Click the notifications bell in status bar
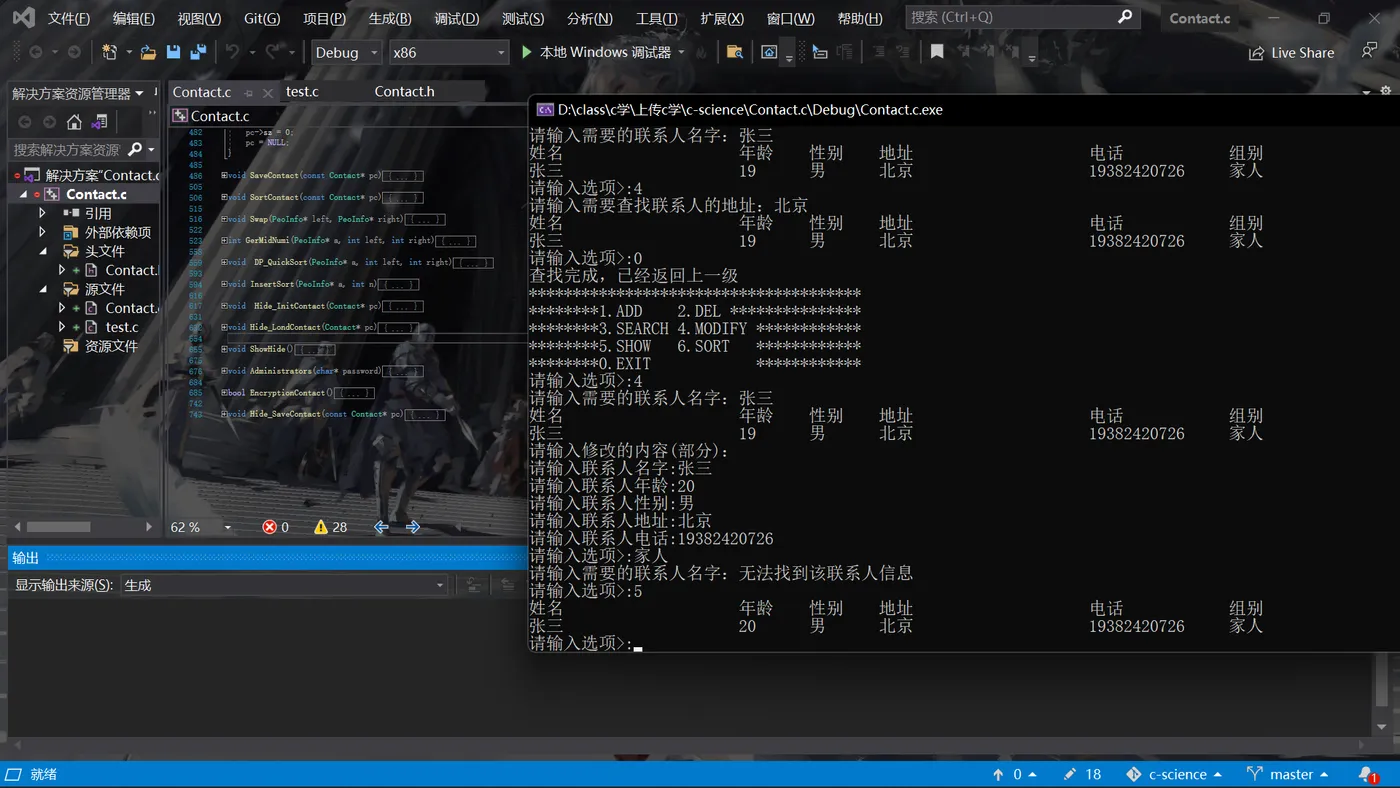The width and height of the screenshot is (1400, 788). click(1368, 774)
